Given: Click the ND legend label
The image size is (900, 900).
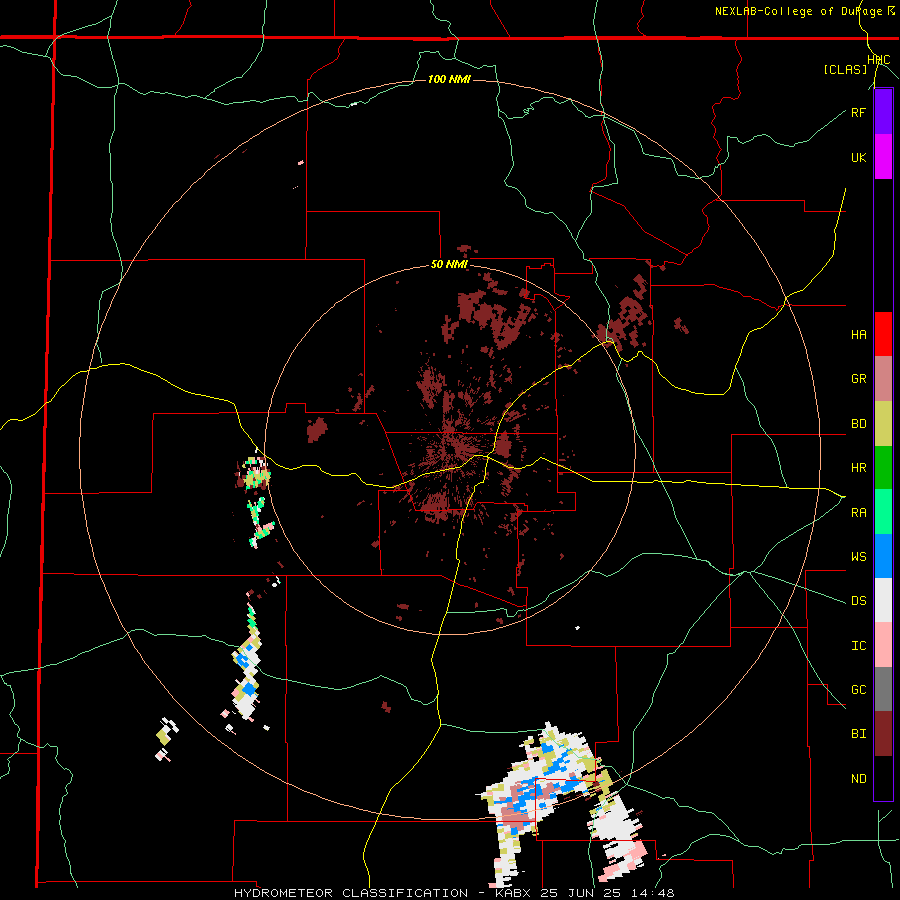Looking at the screenshot, I should [x=858, y=779].
